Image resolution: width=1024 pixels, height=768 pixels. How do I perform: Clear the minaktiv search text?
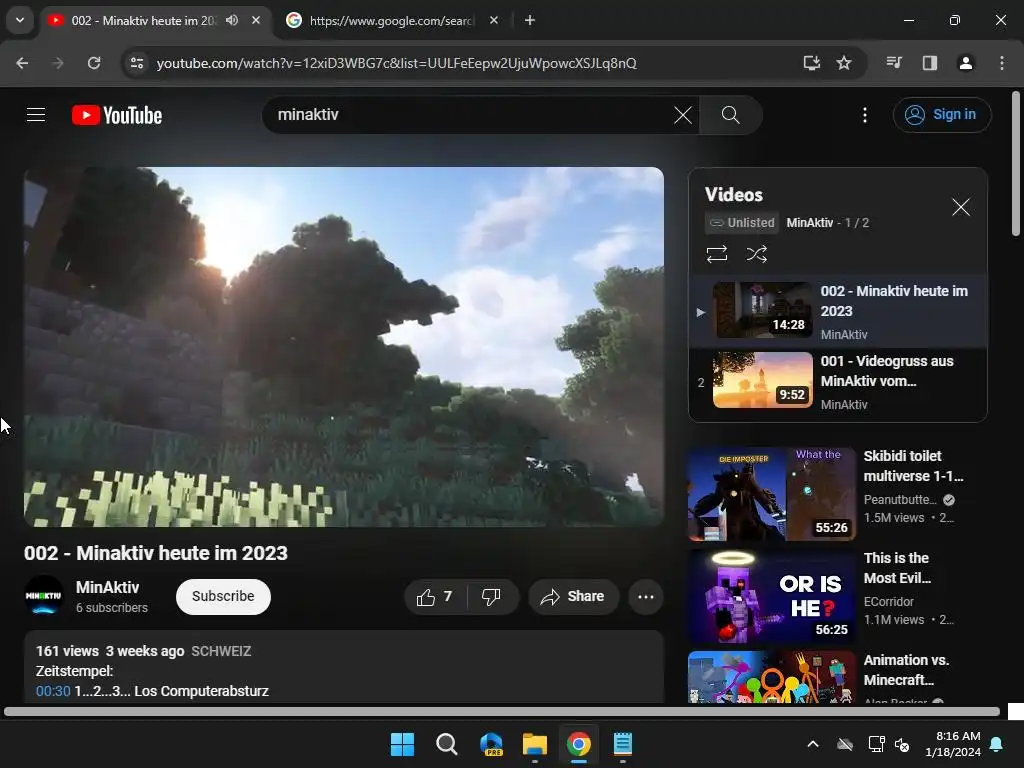682,115
